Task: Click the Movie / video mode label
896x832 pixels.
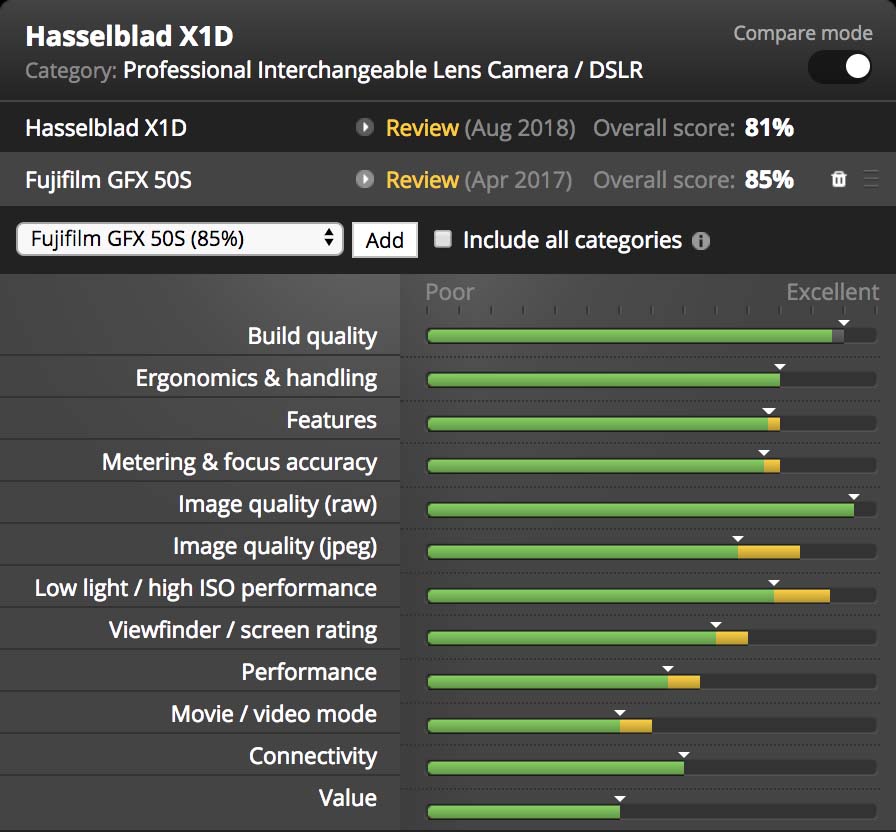Action: [x=274, y=714]
